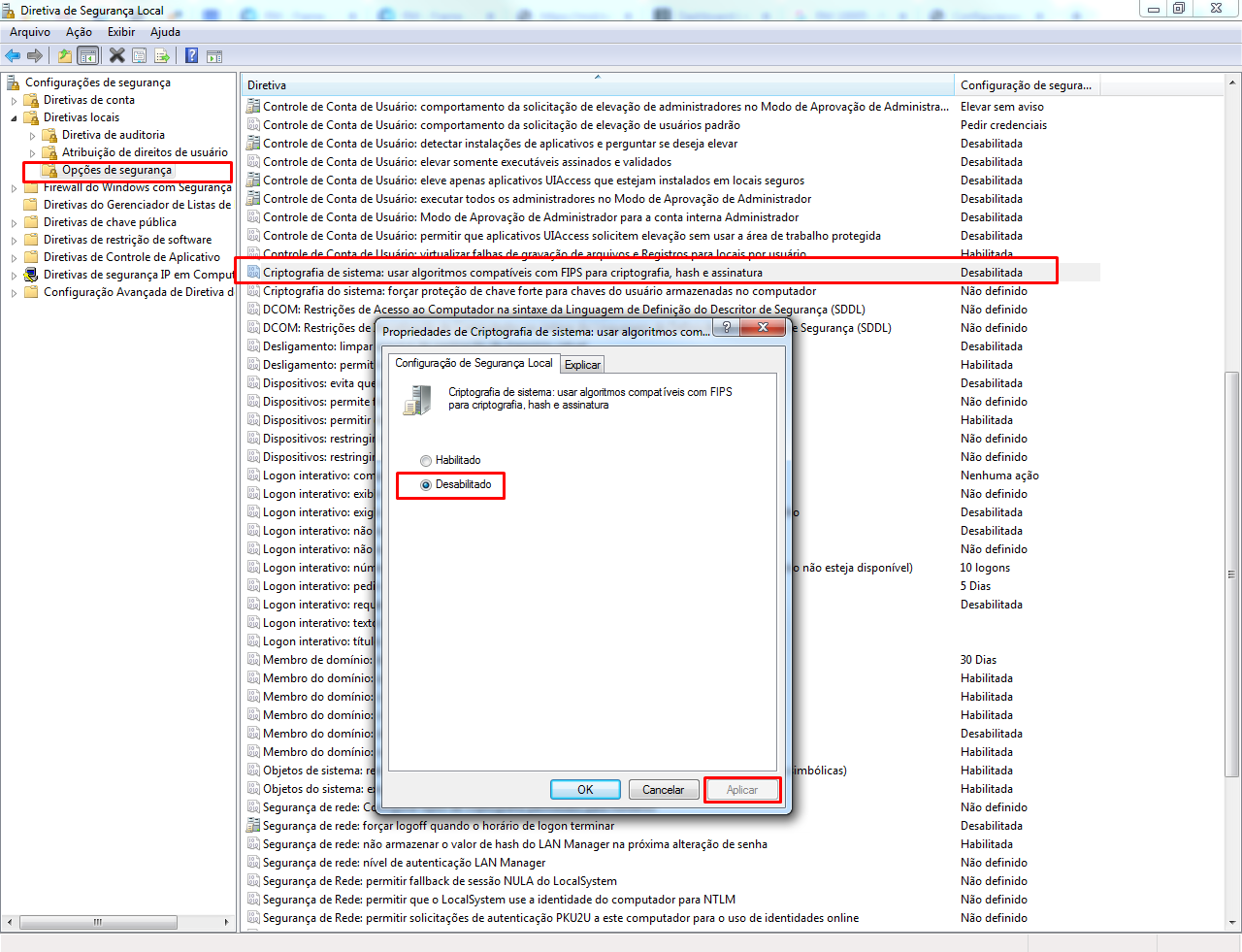
Task: Click the dialog's question-mark help button
Action: click(x=726, y=328)
